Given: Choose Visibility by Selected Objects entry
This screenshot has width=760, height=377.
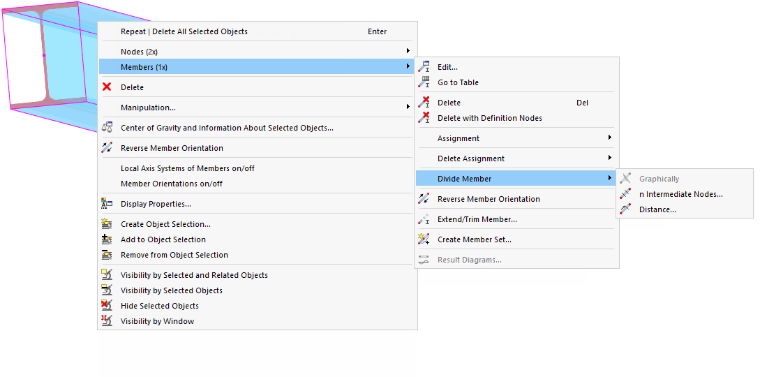Looking at the screenshot, I should pyautogui.click(x=257, y=290).
